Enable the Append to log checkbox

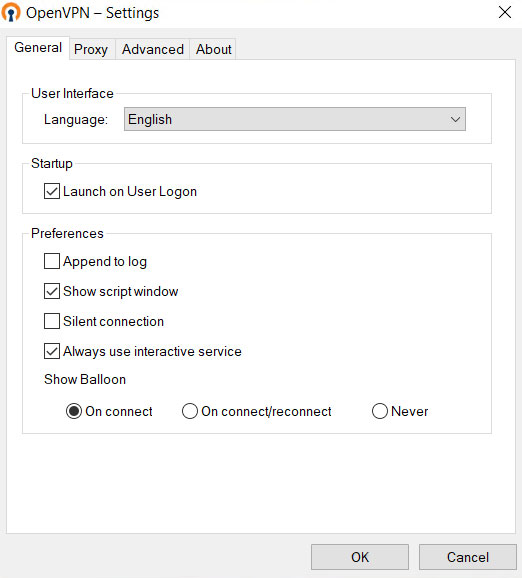pyautogui.click(x=52, y=261)
